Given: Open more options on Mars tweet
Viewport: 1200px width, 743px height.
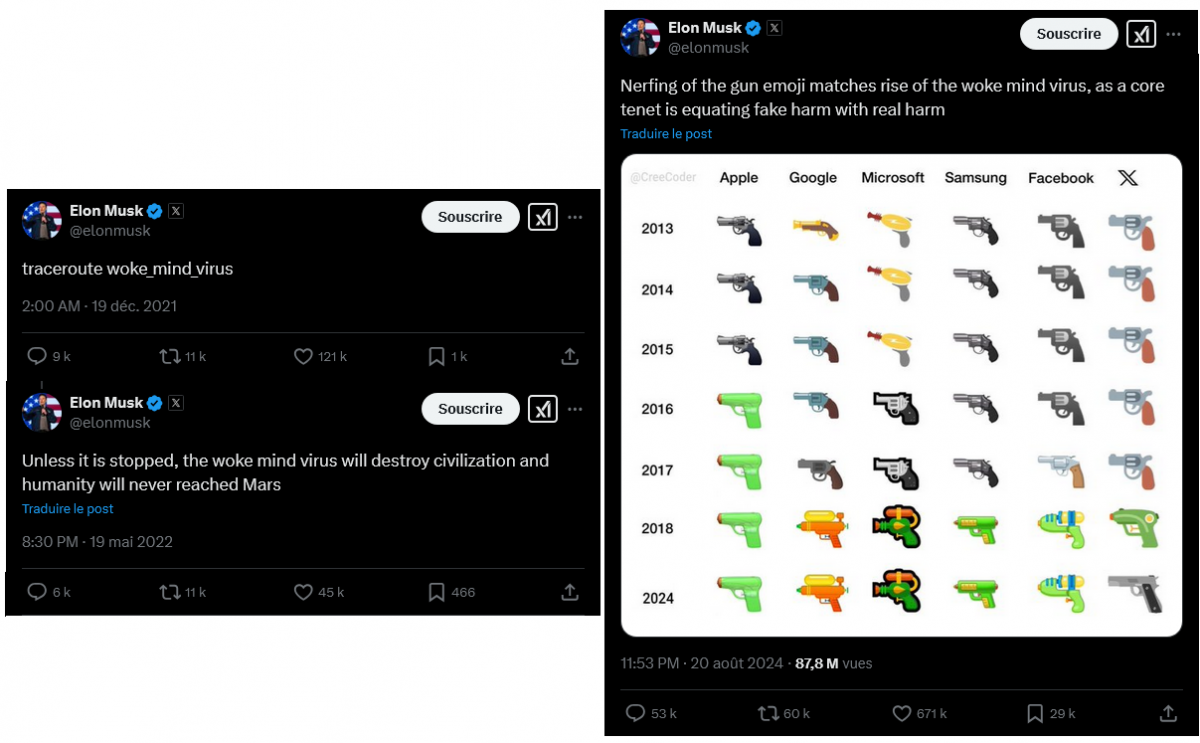Looking at the screenshot, I should tap(575, 409).
